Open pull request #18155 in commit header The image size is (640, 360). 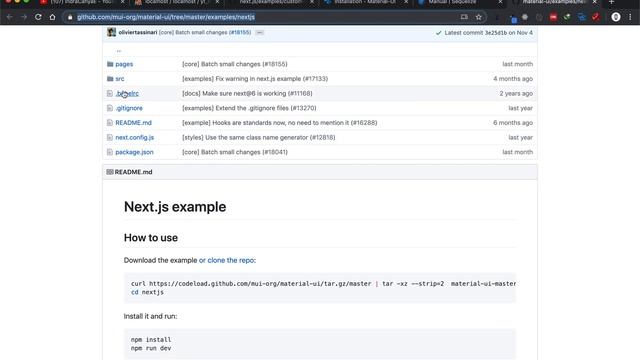point(240,32)
